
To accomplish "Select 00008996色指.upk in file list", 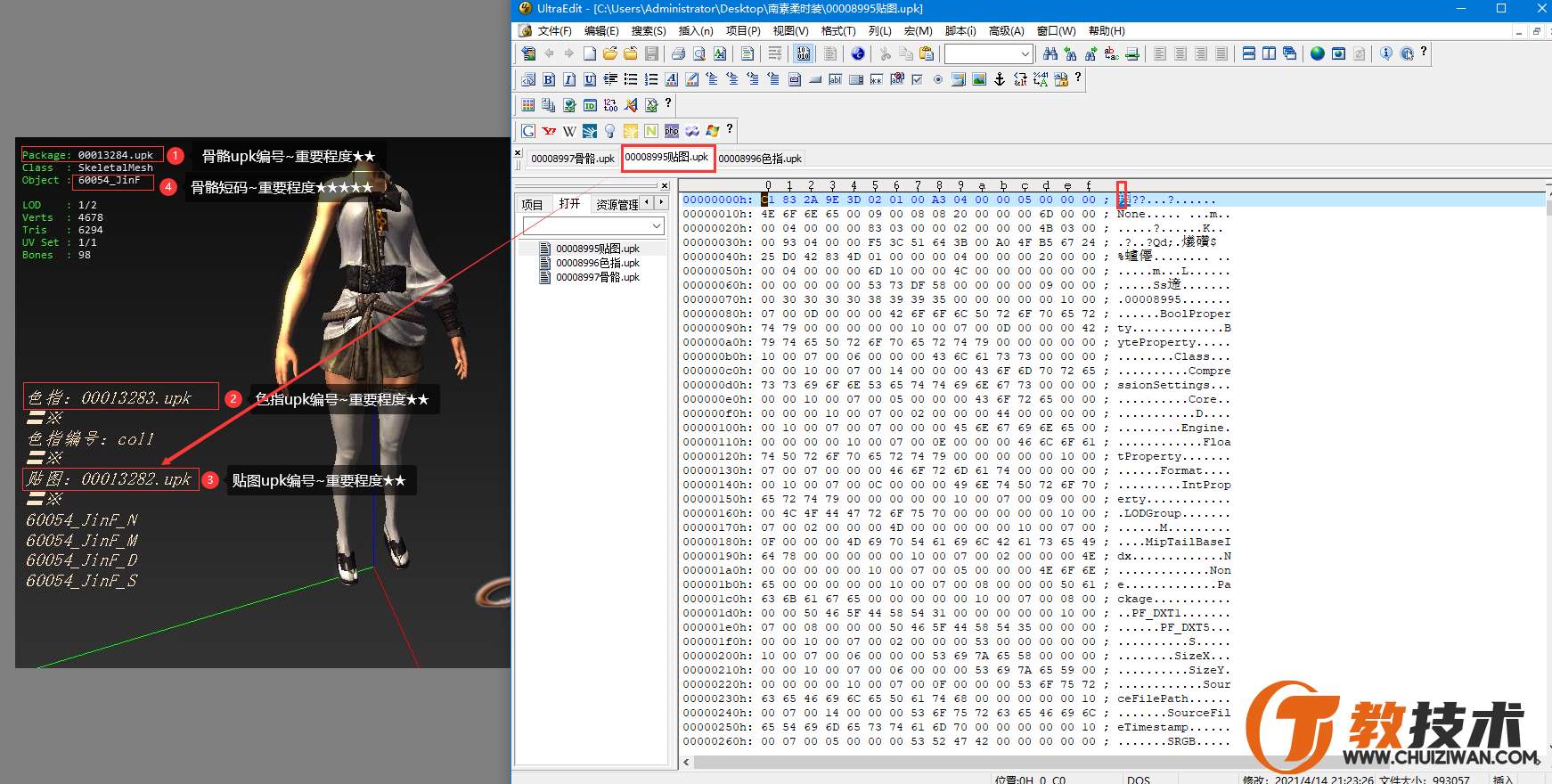I will [598, 263].
